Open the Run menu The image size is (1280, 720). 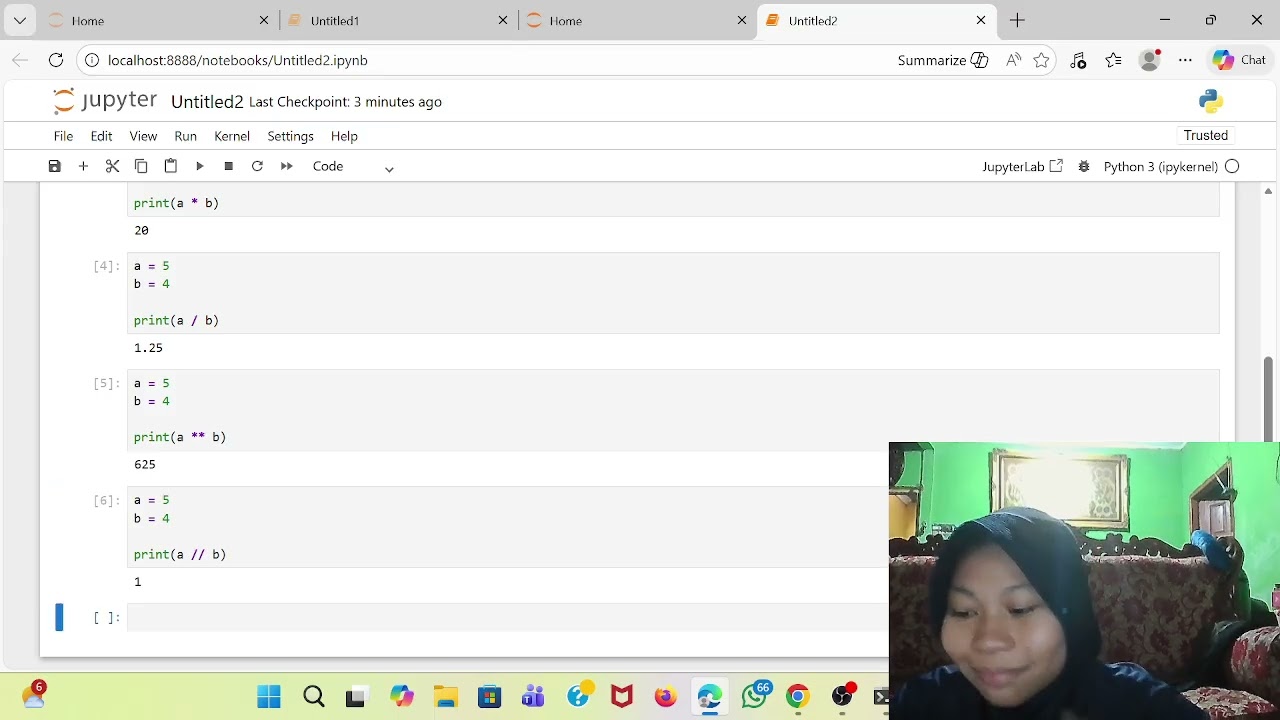pos(185,136)
